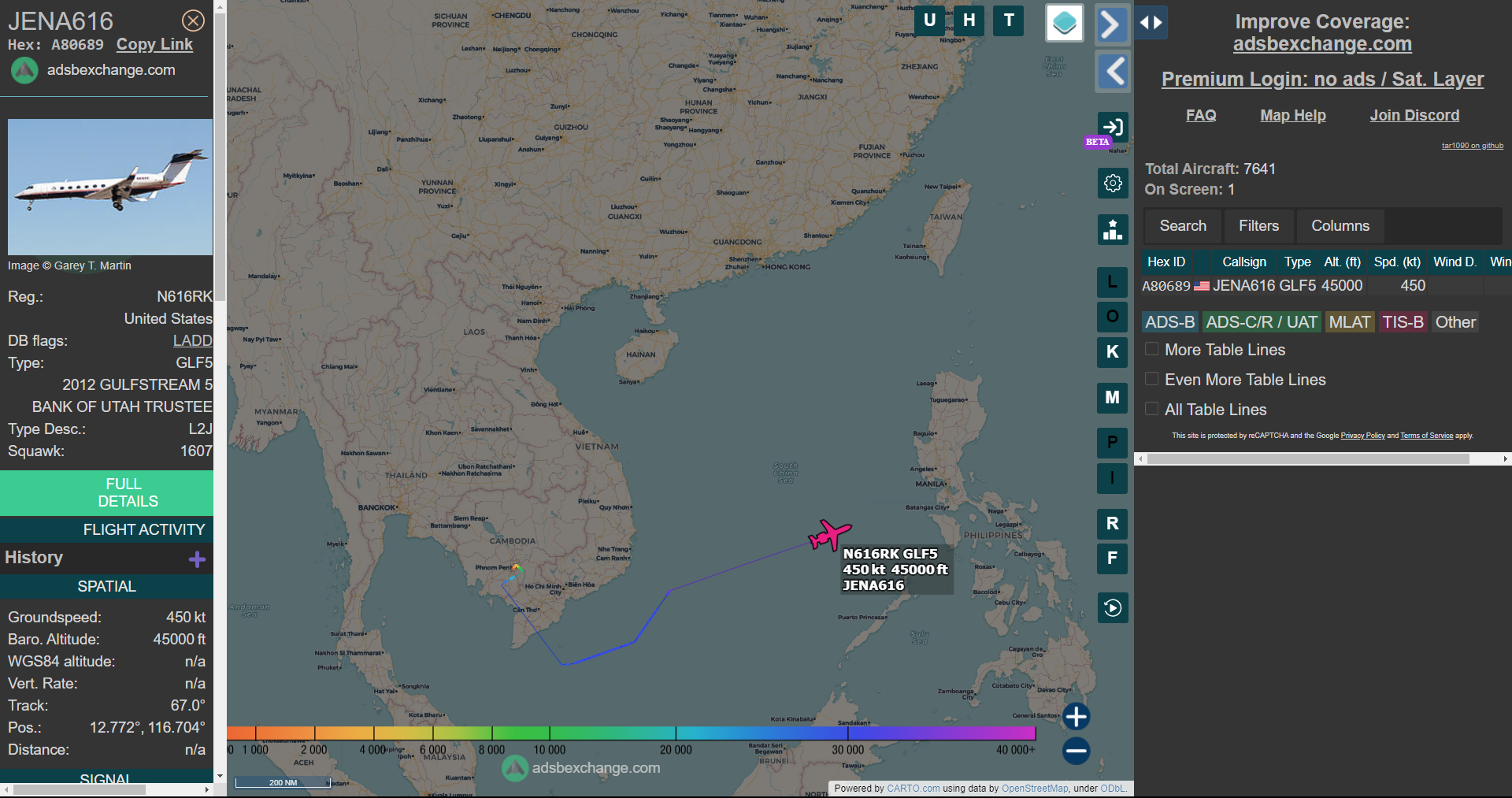Viewport: 1512px width, 798px height.
Task: Select the pink aircraft icon on map
Action: pos(829,535)
